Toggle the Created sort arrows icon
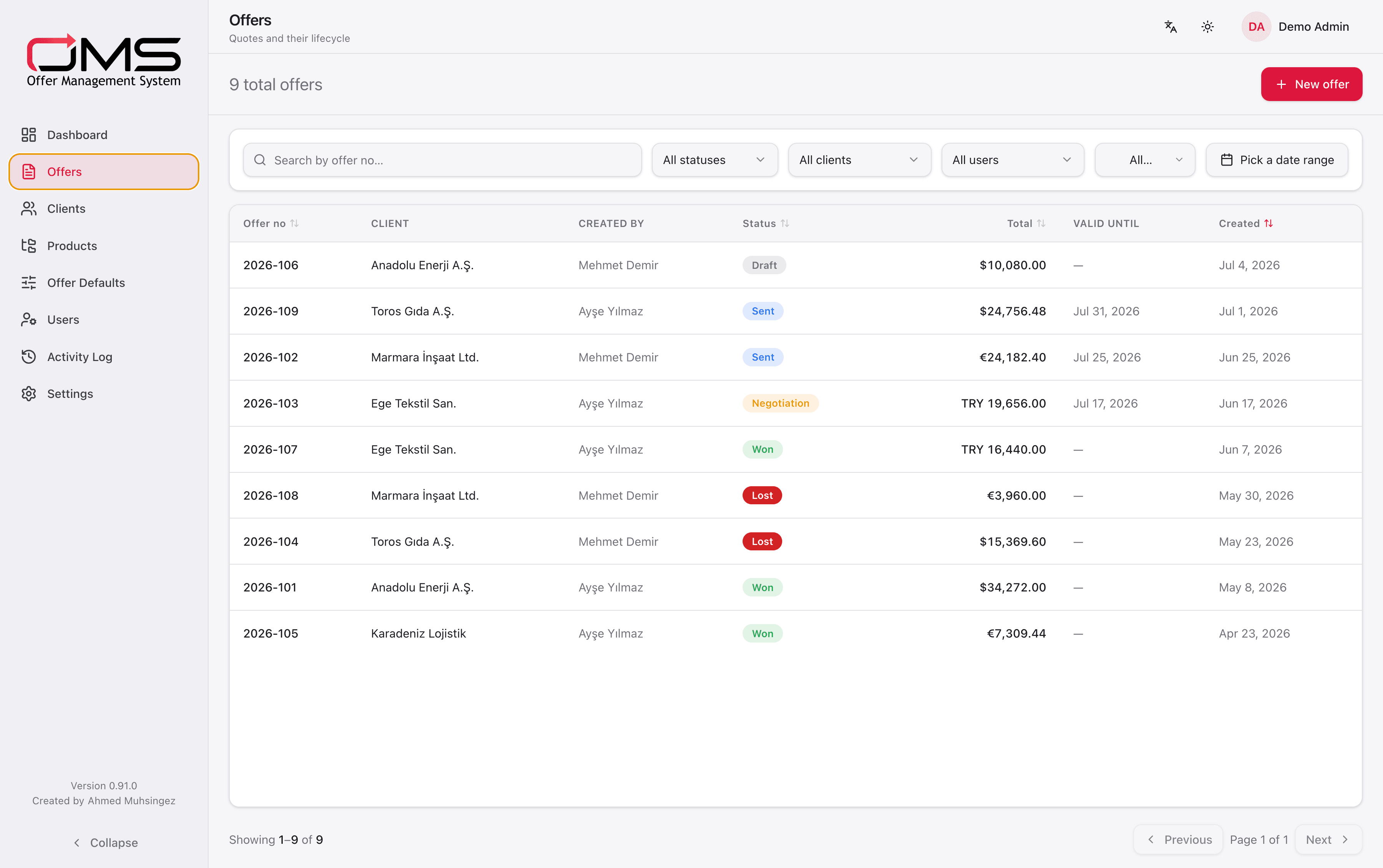The height and width of the screenshot is (868, 1383). (1269, 223)
